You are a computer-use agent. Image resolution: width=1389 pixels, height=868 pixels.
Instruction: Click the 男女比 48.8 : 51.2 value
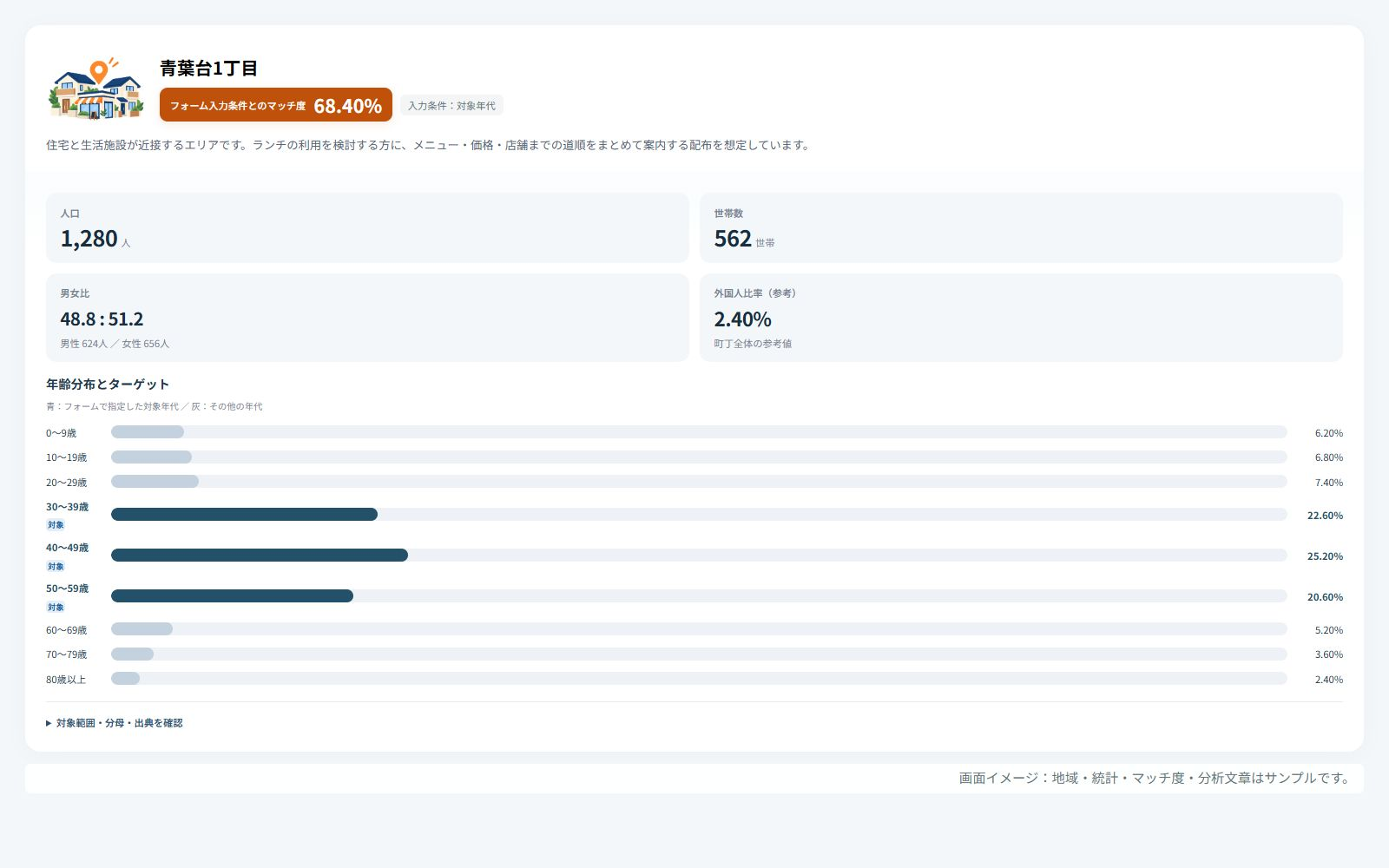coord(102,319)
